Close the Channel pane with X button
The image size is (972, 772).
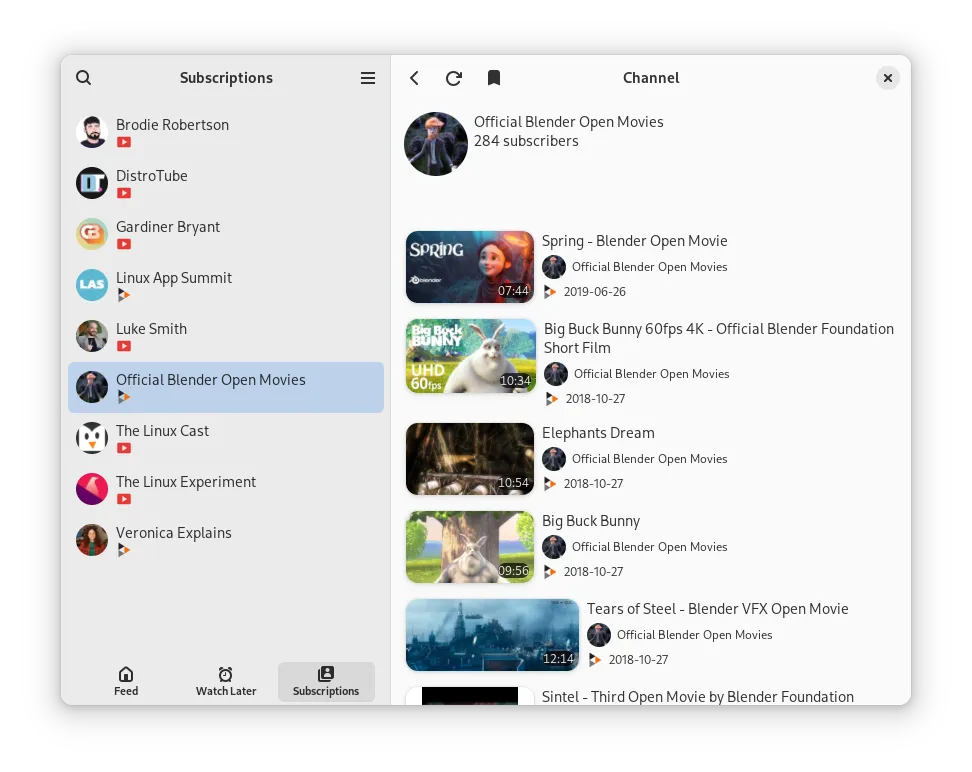[x=887, y=78]
